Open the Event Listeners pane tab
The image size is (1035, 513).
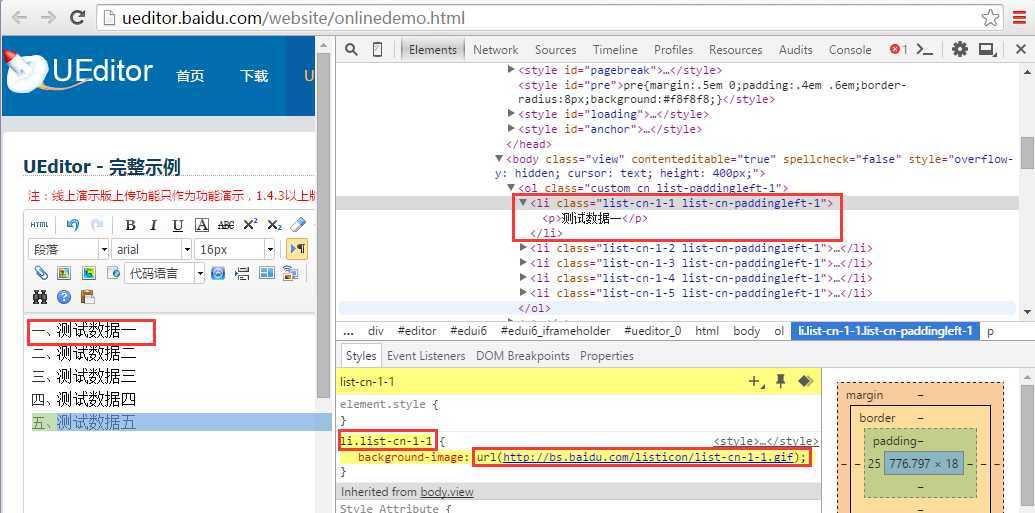click(426, 356)
